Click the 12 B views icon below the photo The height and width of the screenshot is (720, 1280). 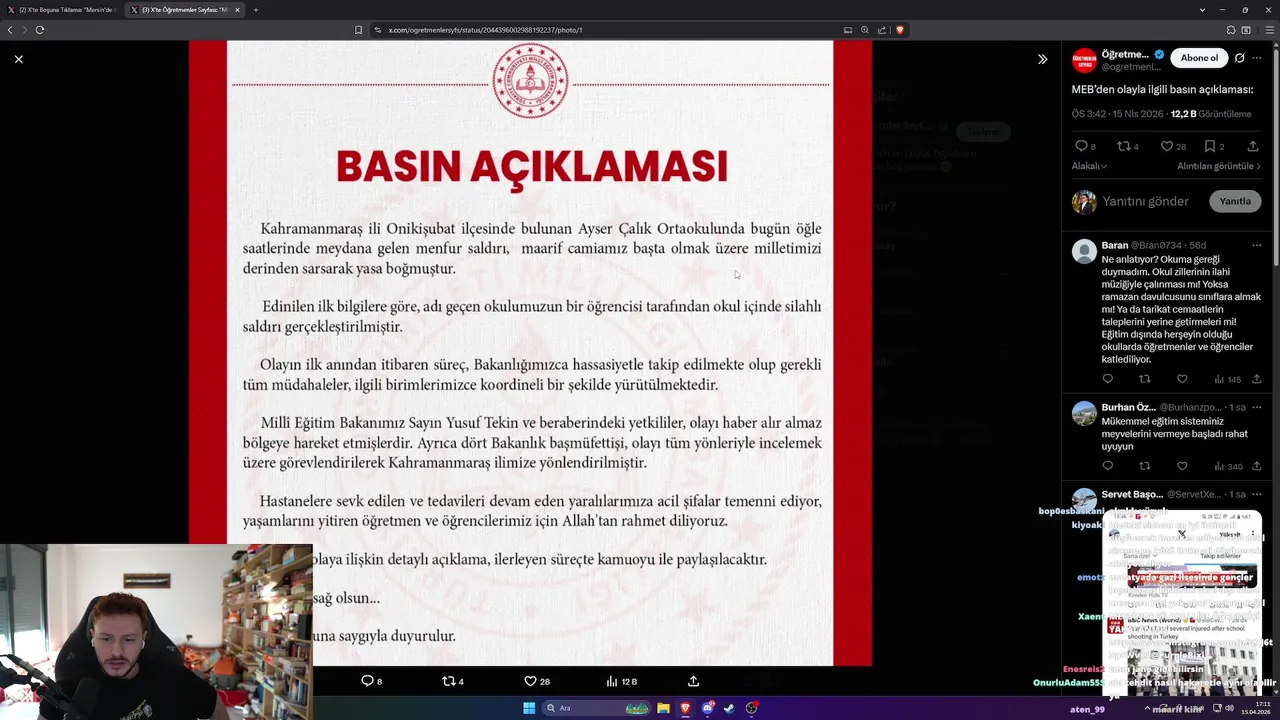621,681
